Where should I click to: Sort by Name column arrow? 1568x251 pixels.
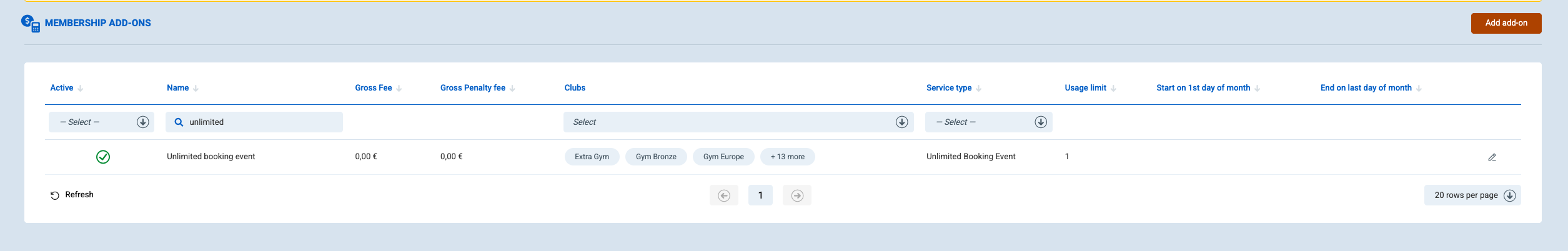pyautogui.click(x=196, y=89)
